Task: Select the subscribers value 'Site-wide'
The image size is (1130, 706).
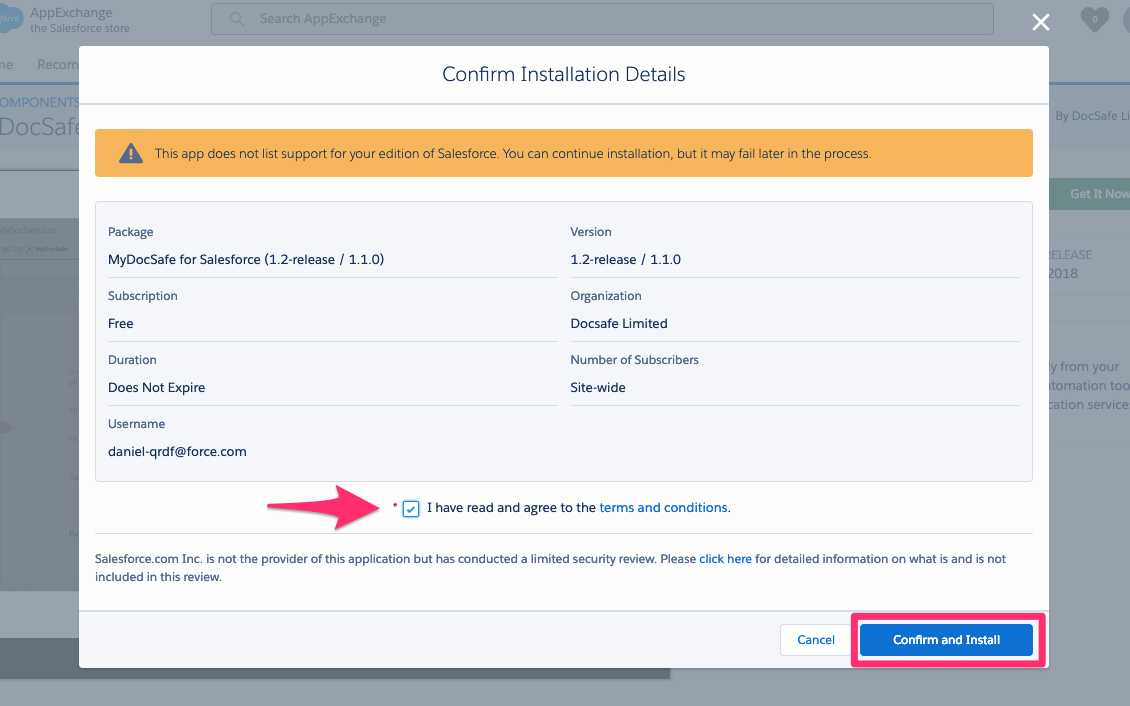Action: coord(597,388)
